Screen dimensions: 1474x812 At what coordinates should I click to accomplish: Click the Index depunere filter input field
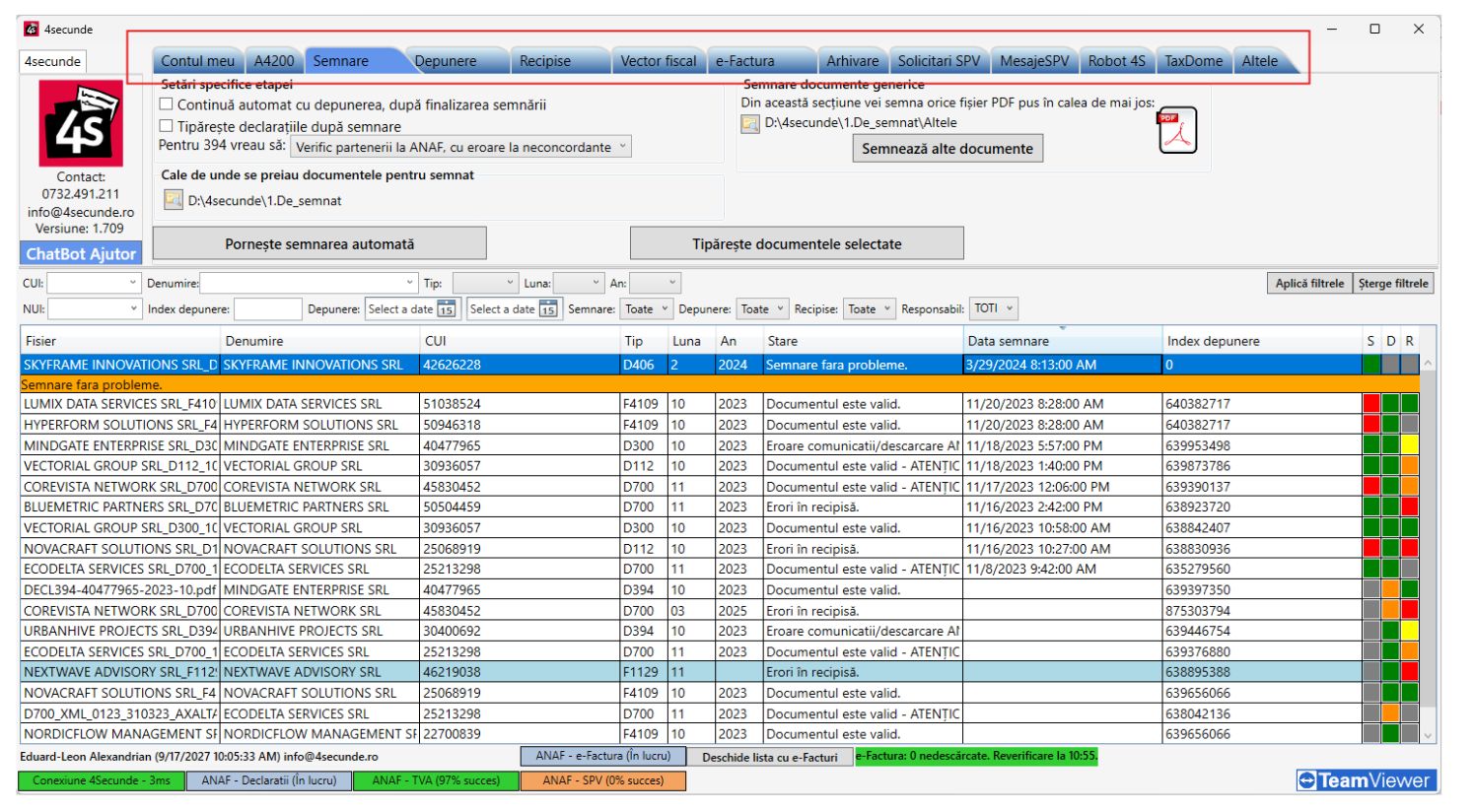coord(267,309)
